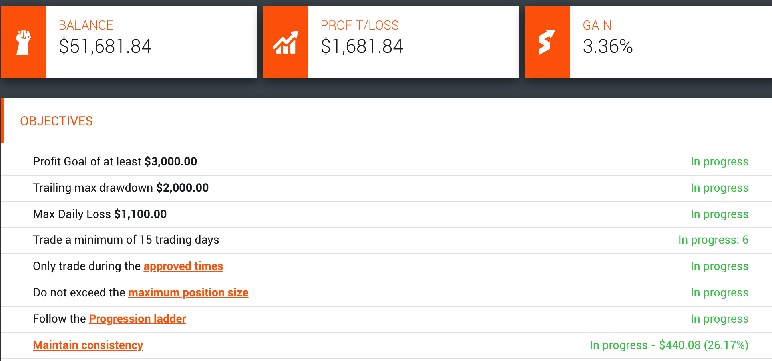
Task: Click the Profit/Loss card title
Action: click(359, 25)
